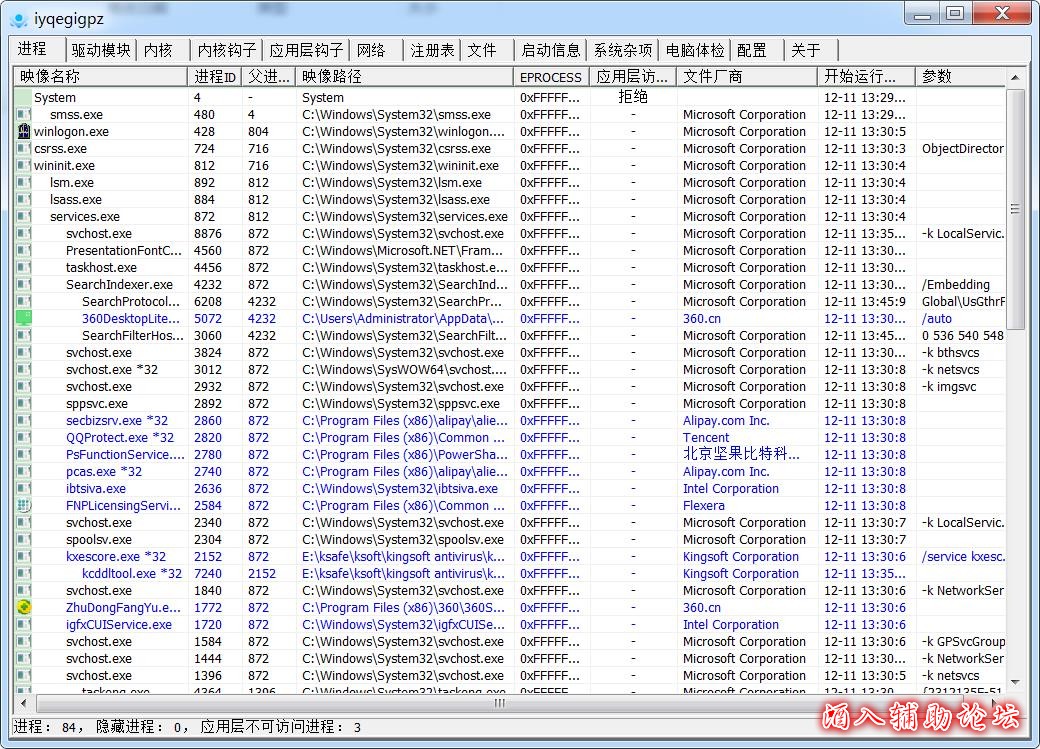1040x749 pixels.
Task: Go to the 启动信息 tab
Action: [x=550, y=50]
